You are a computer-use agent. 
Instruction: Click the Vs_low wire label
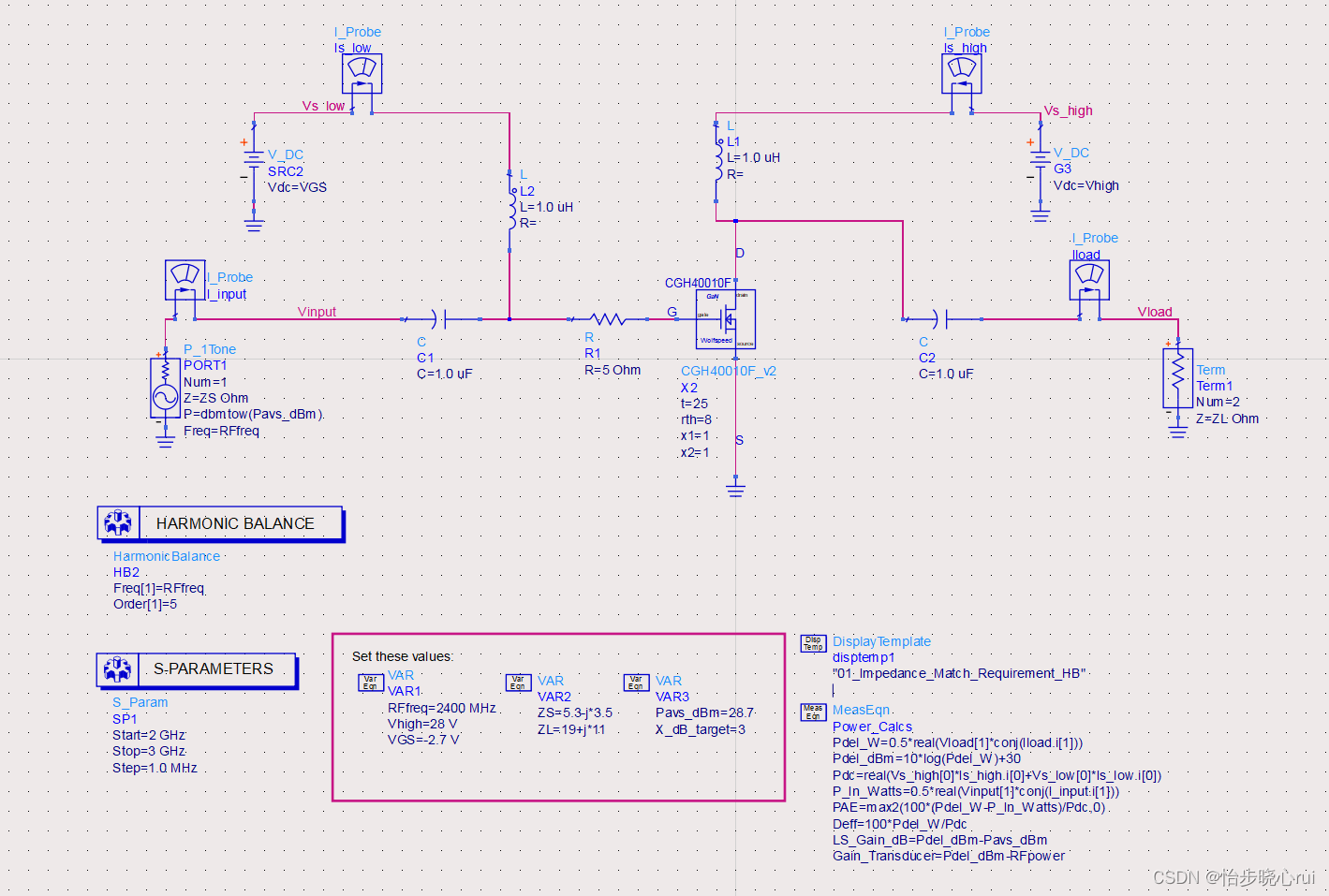tap(323, 106)
